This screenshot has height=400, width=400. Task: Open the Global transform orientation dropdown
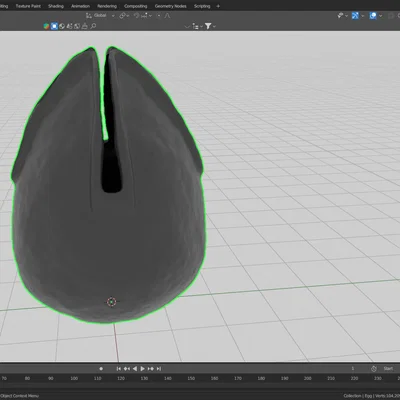pos(100,15)
